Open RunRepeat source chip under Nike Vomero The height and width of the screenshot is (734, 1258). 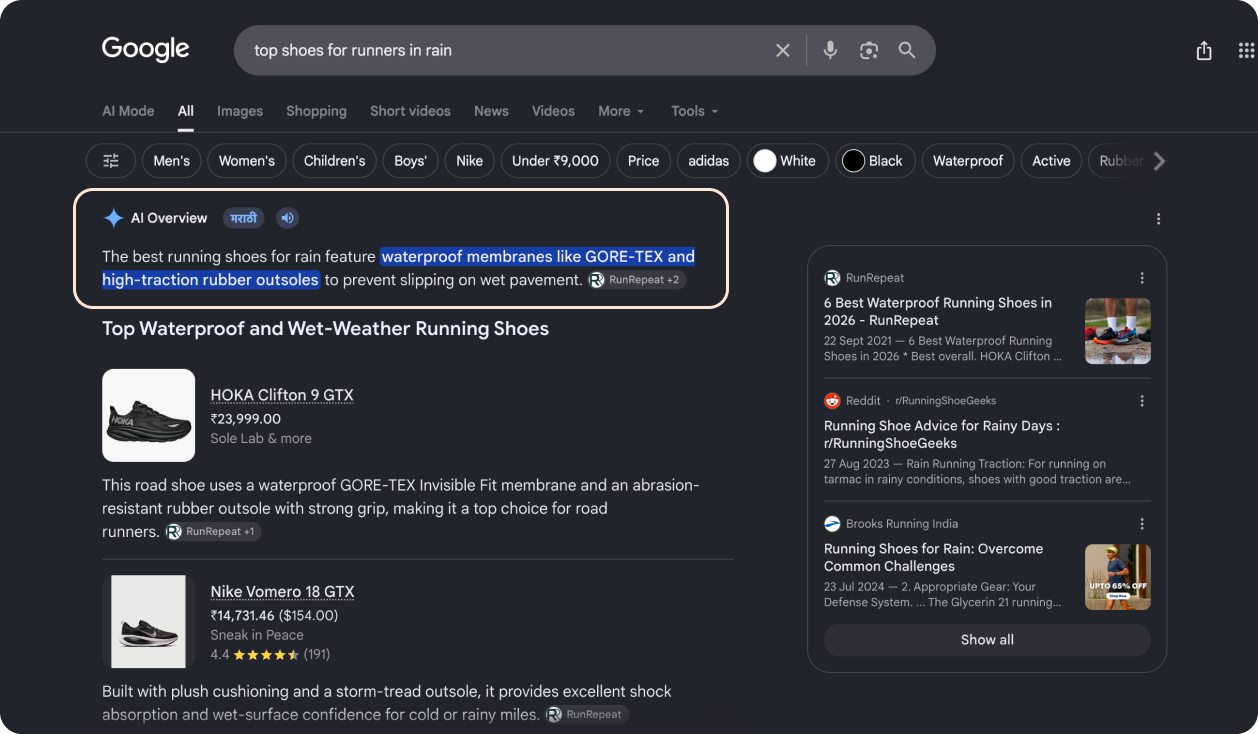587,714
